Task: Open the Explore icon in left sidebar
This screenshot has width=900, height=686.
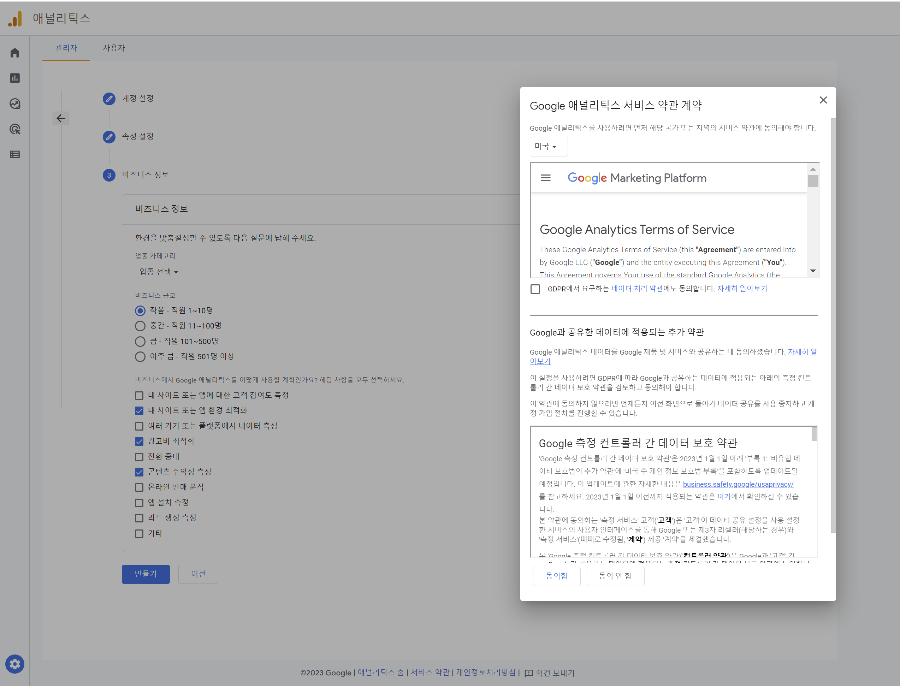Action: pyautogui.click(x=15, y=104)
